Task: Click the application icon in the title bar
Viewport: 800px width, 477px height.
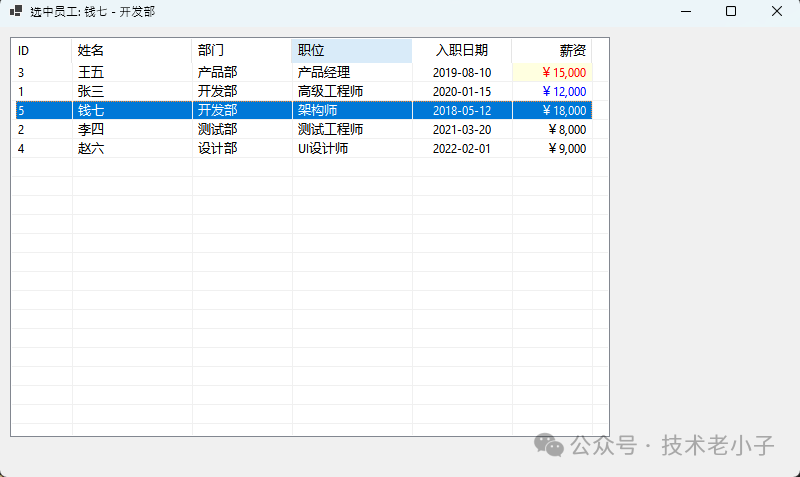Action: pyautogui.click(x=16, y=11)
